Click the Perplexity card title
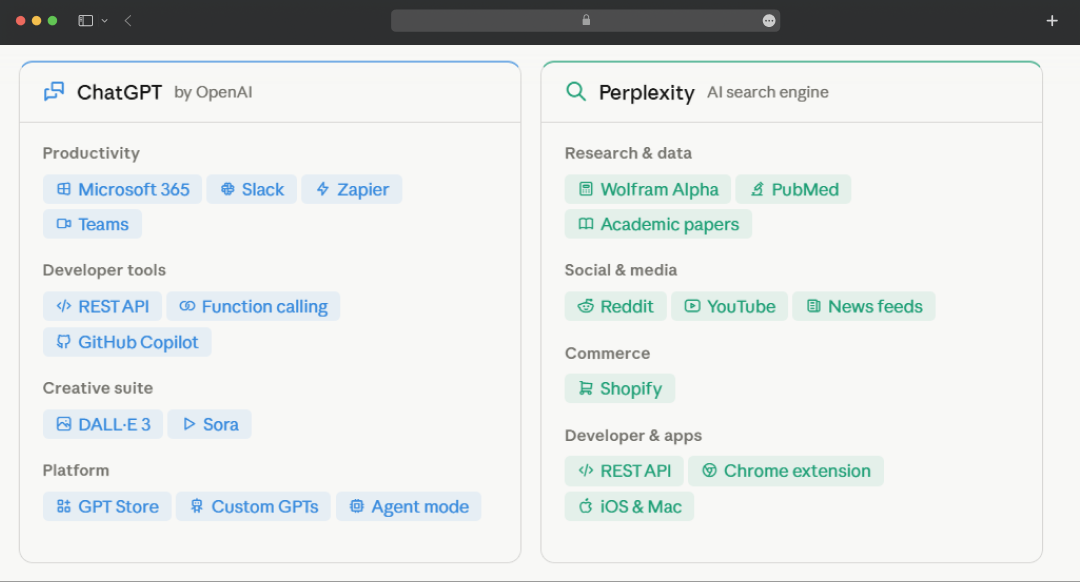This screenshot has width=1080, height=582. pyautogui.click(x=647, y=92)
